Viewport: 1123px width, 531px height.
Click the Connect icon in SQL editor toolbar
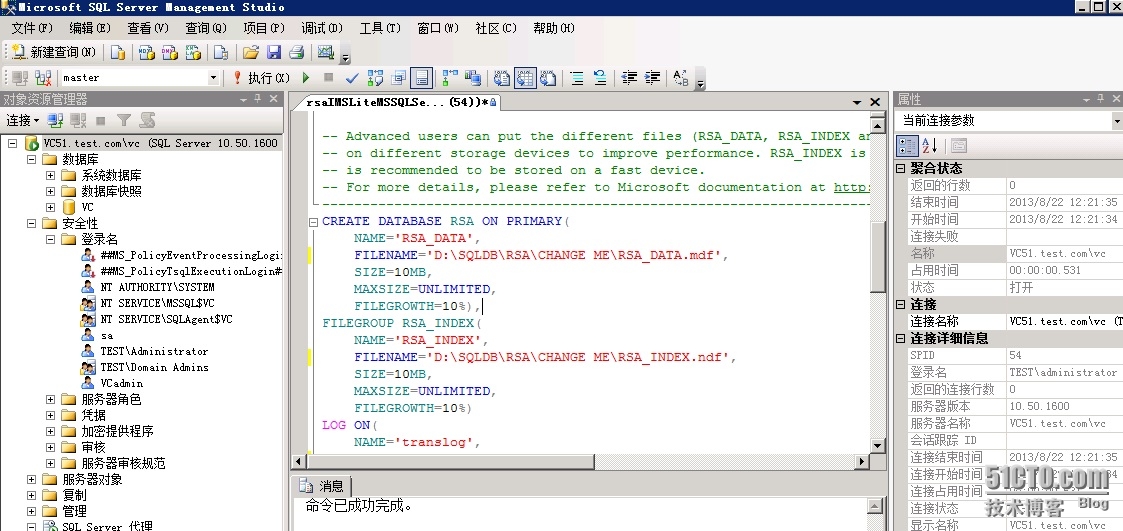(x=20, y=77)
